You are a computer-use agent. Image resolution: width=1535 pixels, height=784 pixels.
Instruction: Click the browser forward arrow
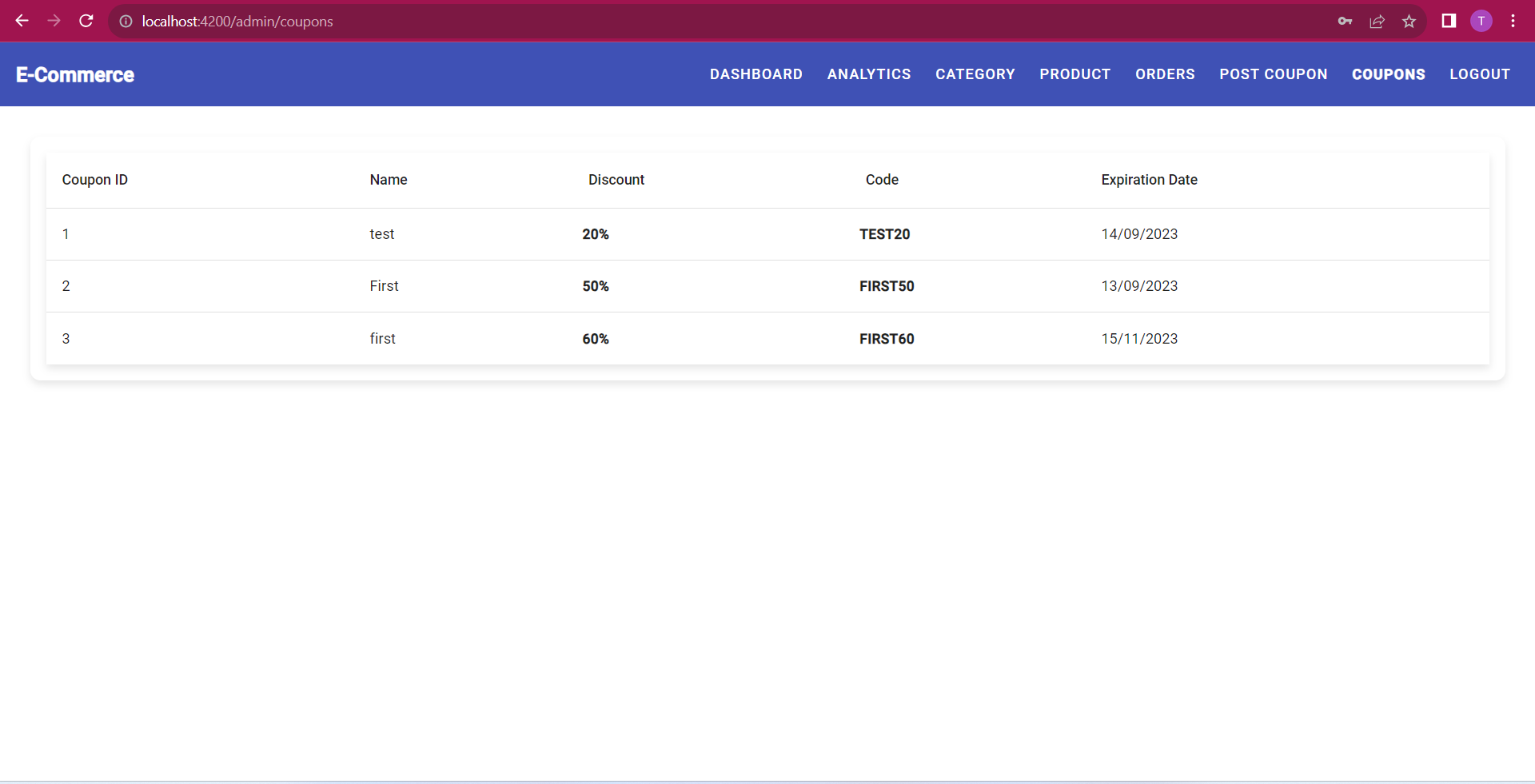54,21
